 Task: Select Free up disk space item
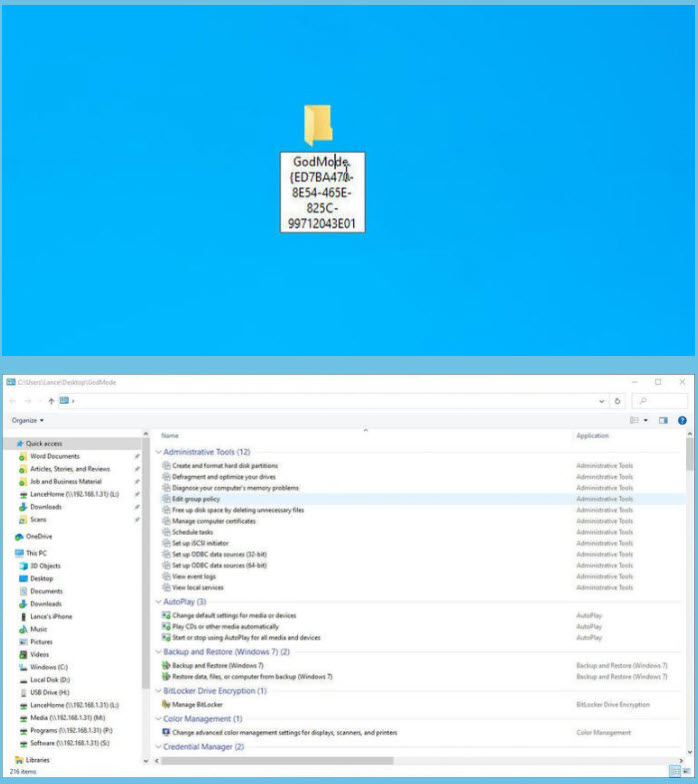(x=238, y=510)
